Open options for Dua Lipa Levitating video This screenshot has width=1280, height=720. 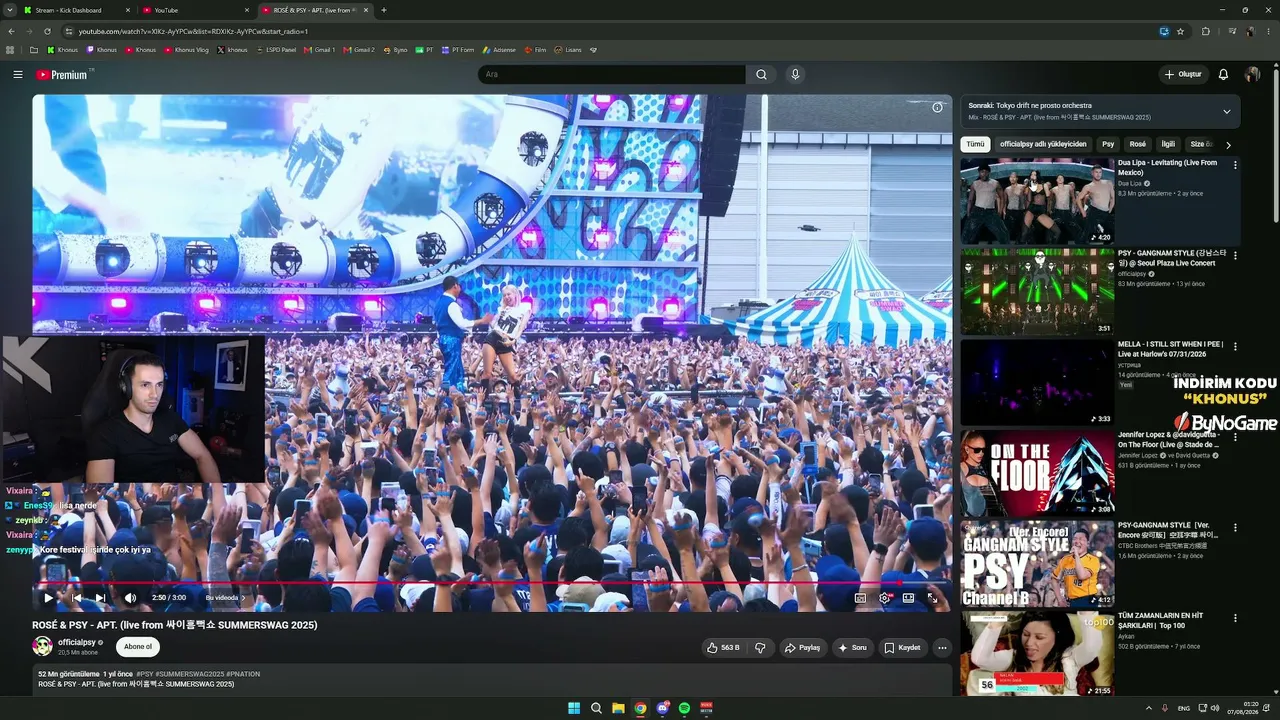coord(1235,165)
